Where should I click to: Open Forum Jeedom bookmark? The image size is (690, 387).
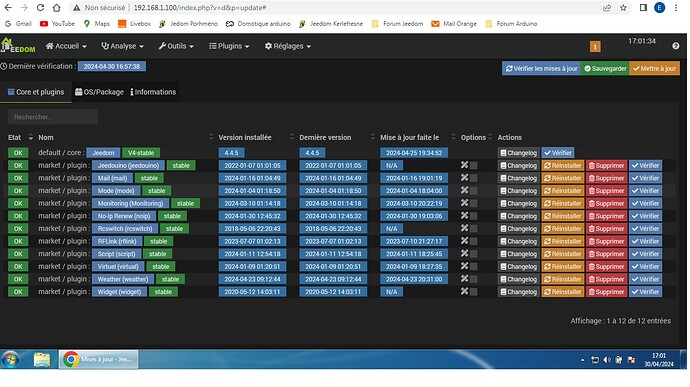[x=397, y=24]
